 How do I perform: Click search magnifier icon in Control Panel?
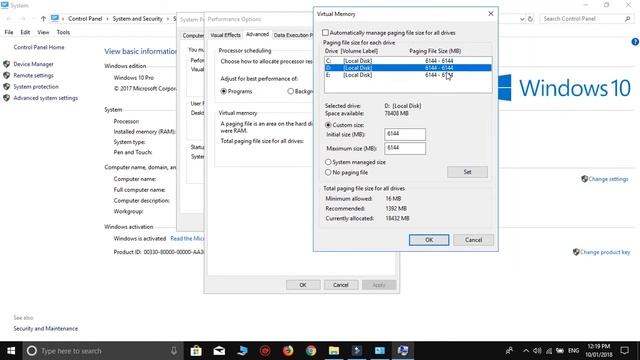(628, 19)
